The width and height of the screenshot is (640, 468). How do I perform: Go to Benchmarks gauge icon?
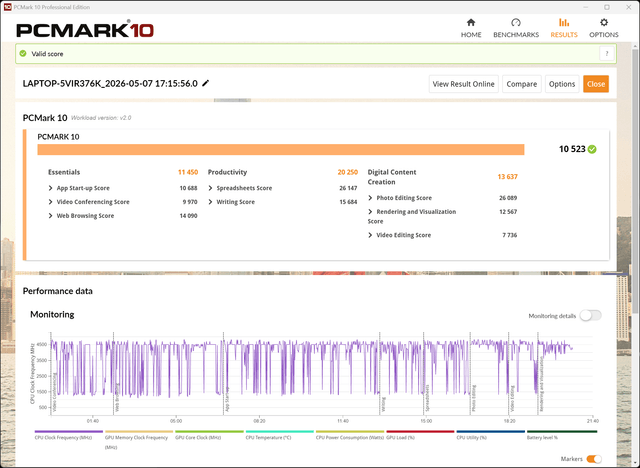[x=516, y=22]
